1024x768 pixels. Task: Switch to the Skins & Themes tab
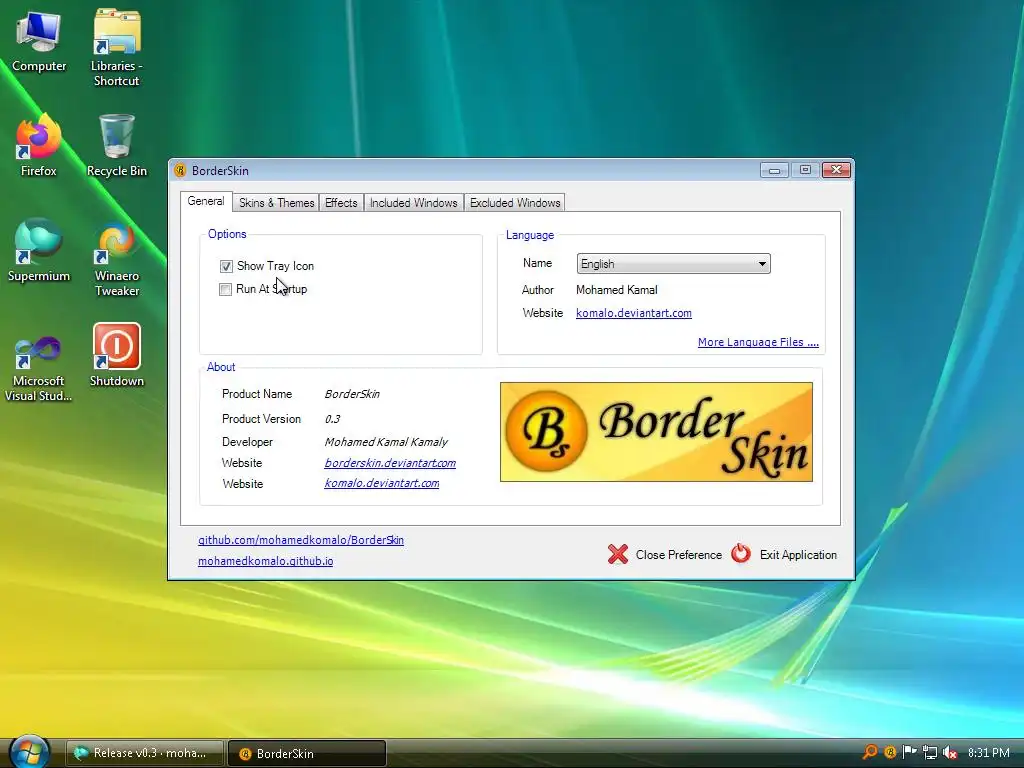(x=276, y=203)
